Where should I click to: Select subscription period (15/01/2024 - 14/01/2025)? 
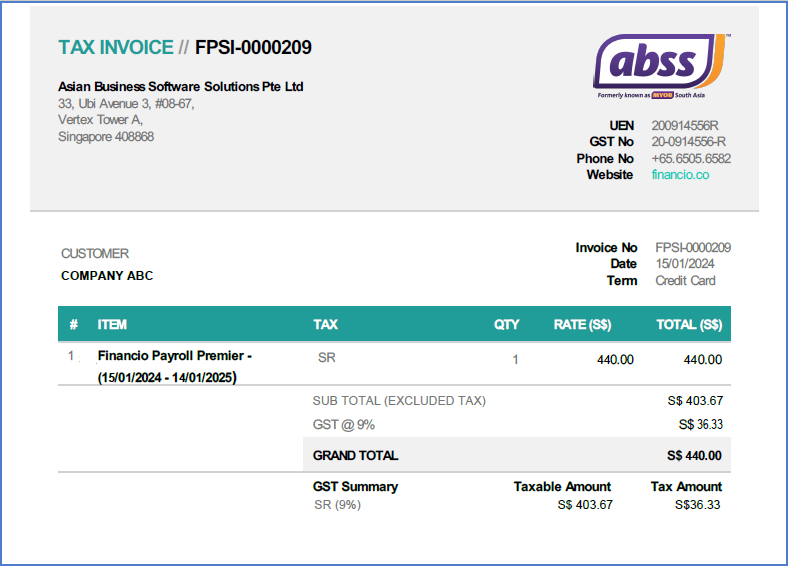(x=167, y=378)
